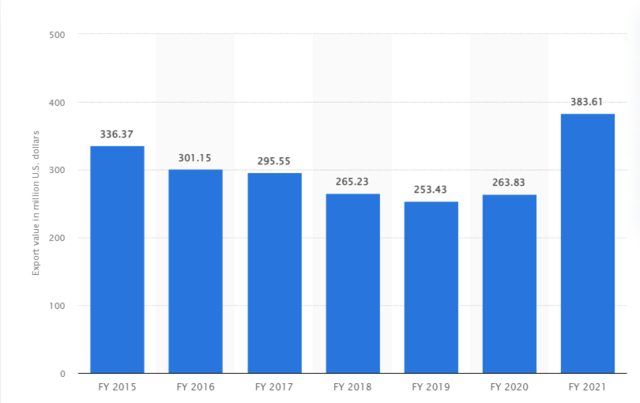This screenshot has width=640, height=403.
Task: Select the FY 2016 bar
Action: (x=196, y=272)
